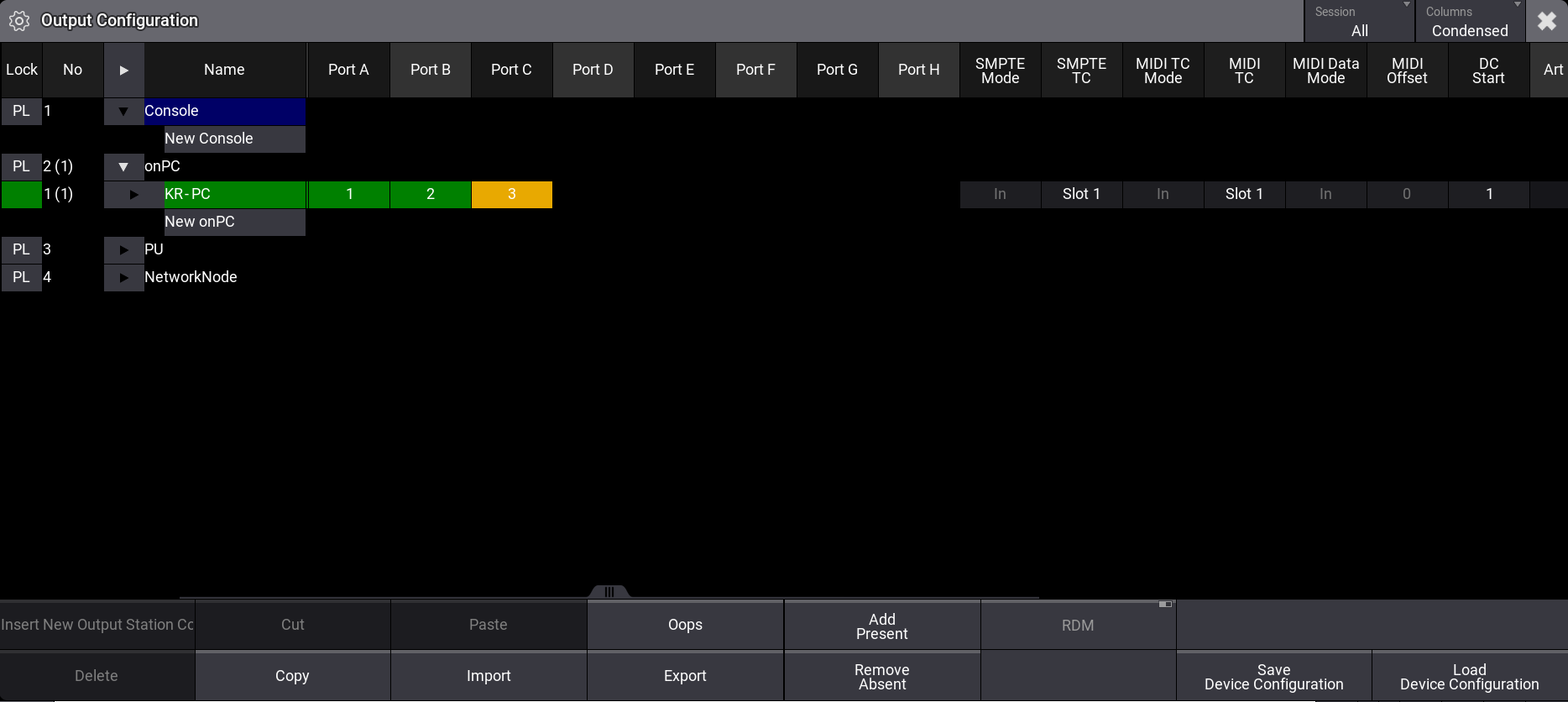This screenshot has height=702, width=1568.
Task: Click the DC Start value field
Action: (1488, 194)
